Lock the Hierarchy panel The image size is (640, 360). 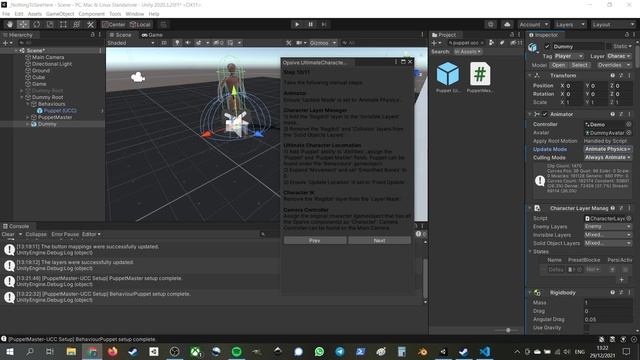click(93, 35)
